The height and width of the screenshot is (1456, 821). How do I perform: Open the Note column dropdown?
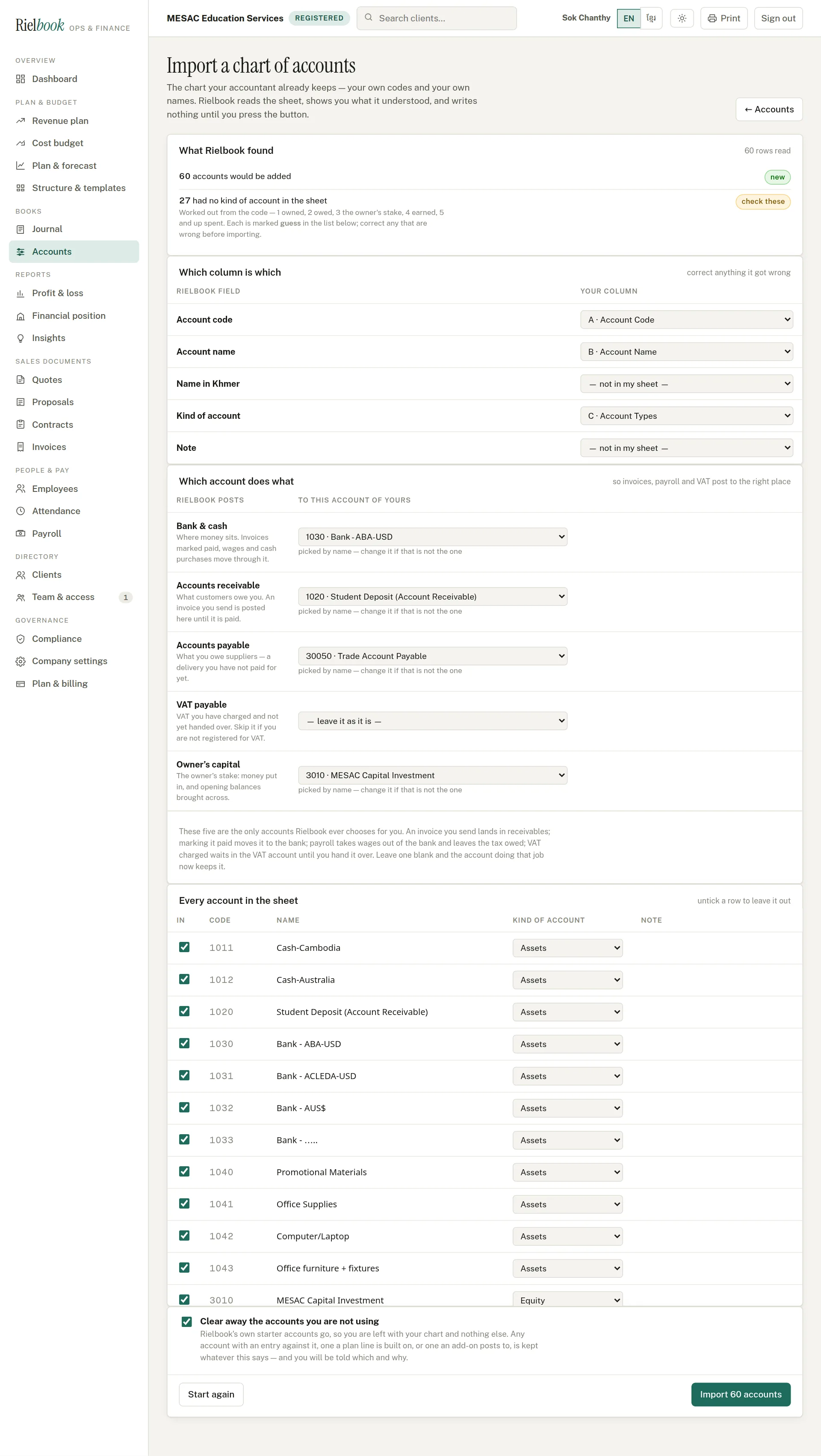686,448
